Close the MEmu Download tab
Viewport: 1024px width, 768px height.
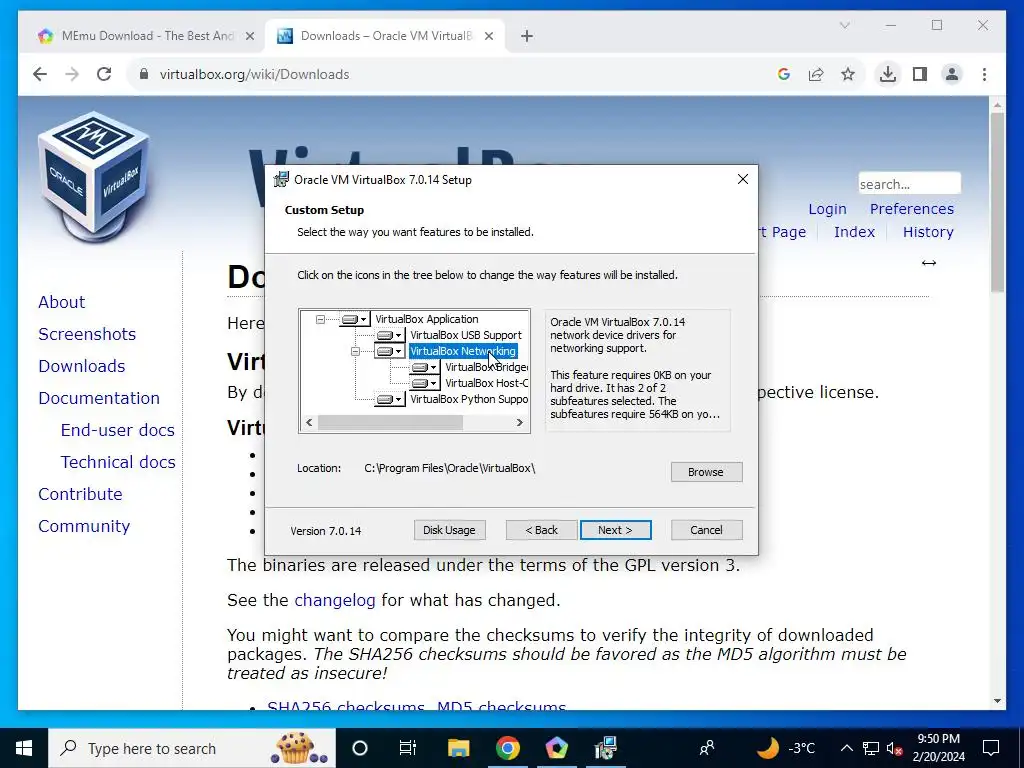point(249,36)
